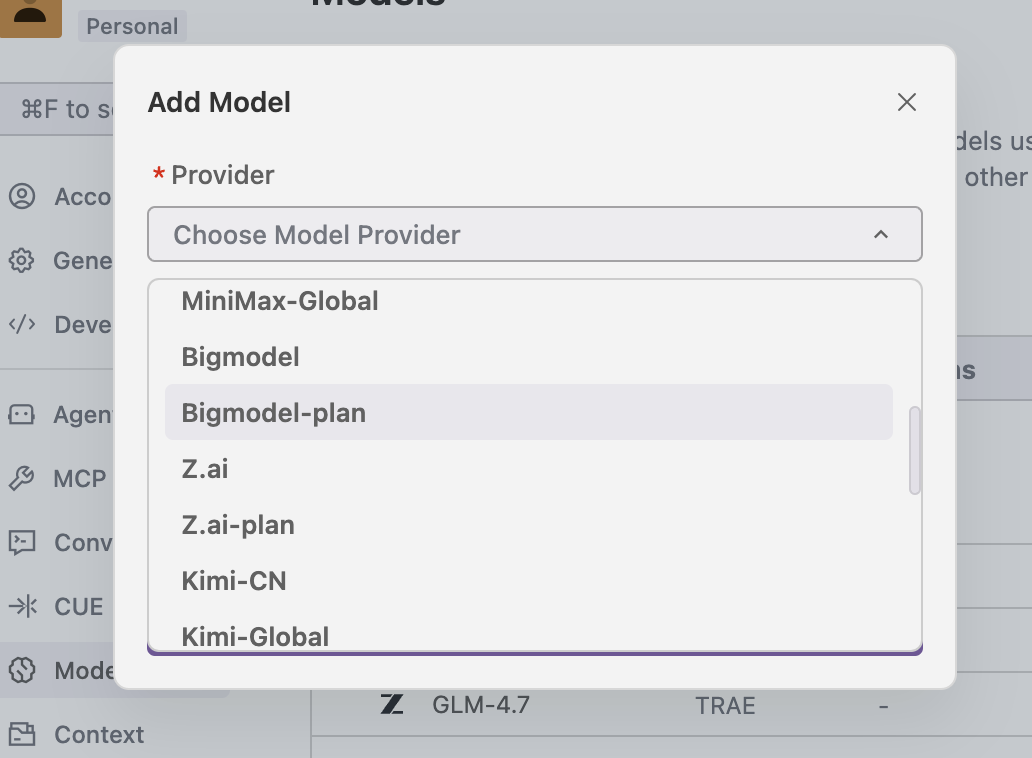Click the provider dropdown chevron arrow
The width and height of the screenshot is (1032, 758).
[x=881, y=235]
